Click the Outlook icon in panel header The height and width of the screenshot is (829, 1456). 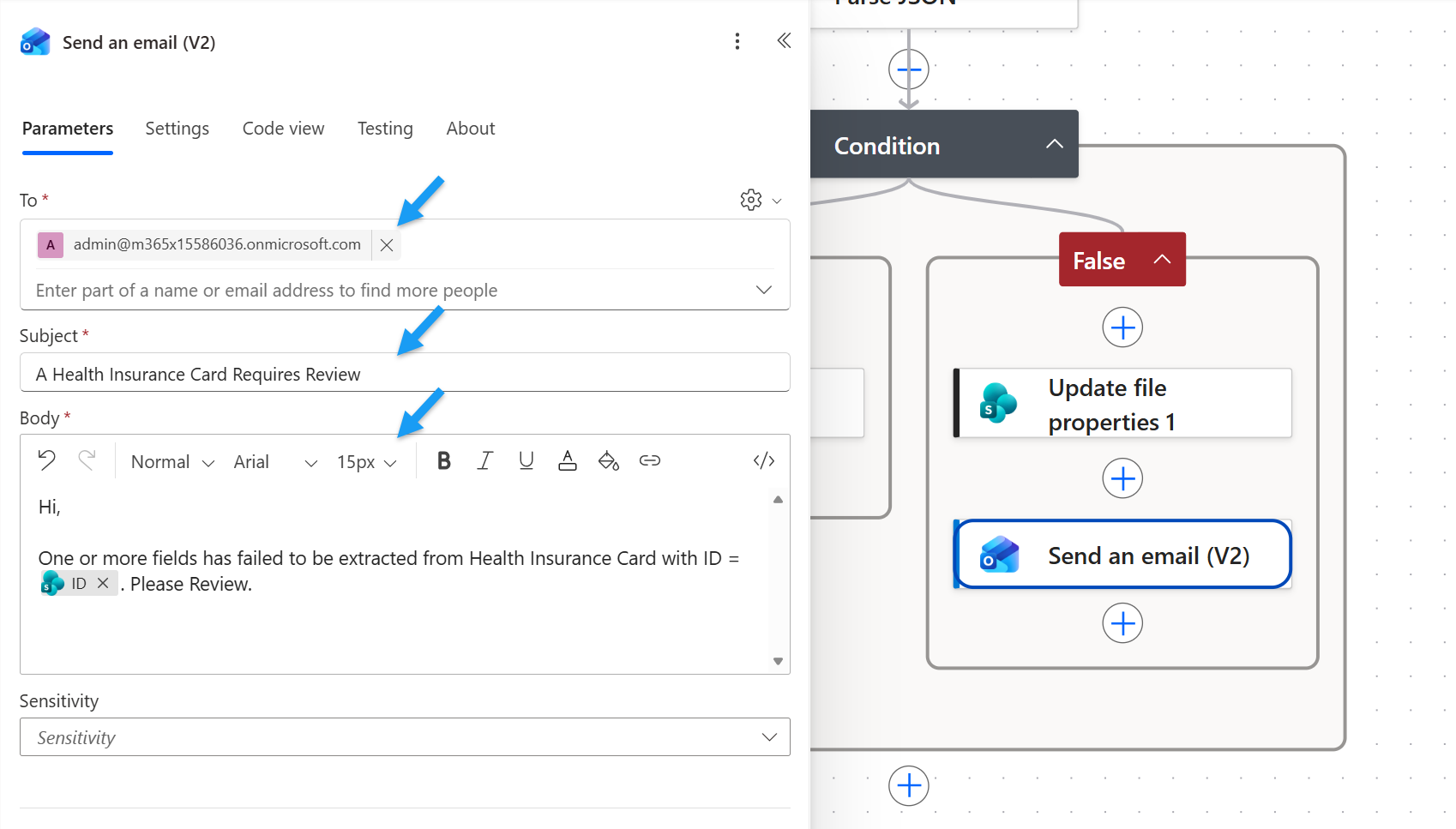click(x=35, y=42)
